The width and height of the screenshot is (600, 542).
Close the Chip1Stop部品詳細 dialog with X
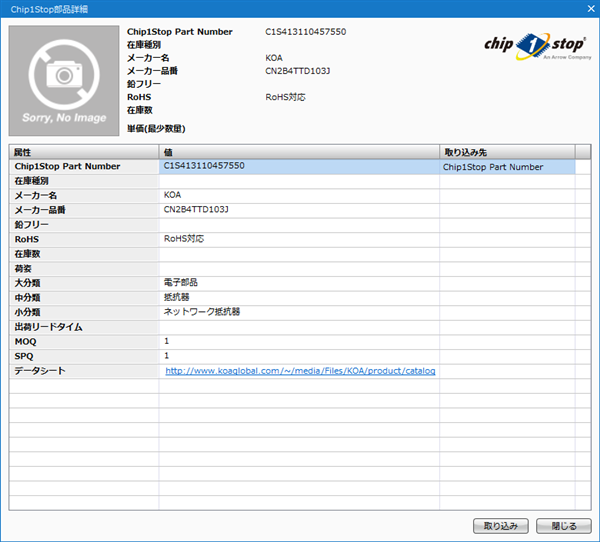point(591,8)
